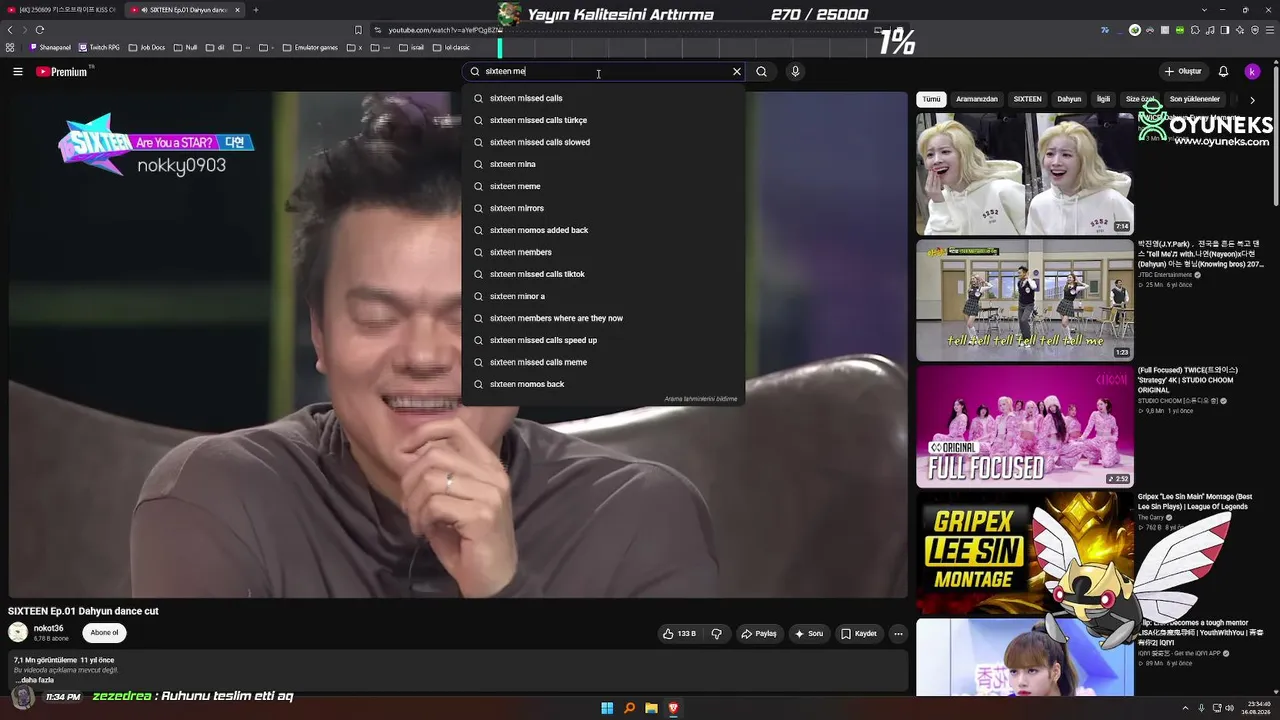1280x720 pixels.
Task: Open the Twitch RPG bookmark
Action: coord(99,47)
